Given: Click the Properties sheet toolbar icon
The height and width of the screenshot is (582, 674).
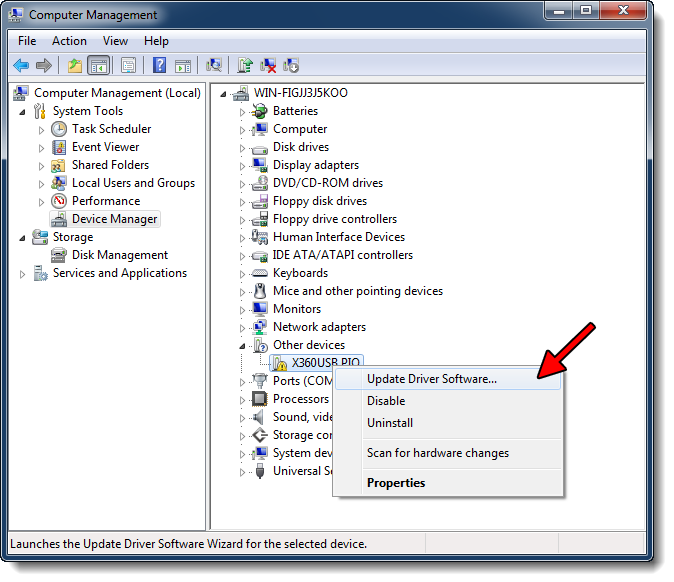Looking at the screenshot, I should pyautogui.click(x=128, y=66).
